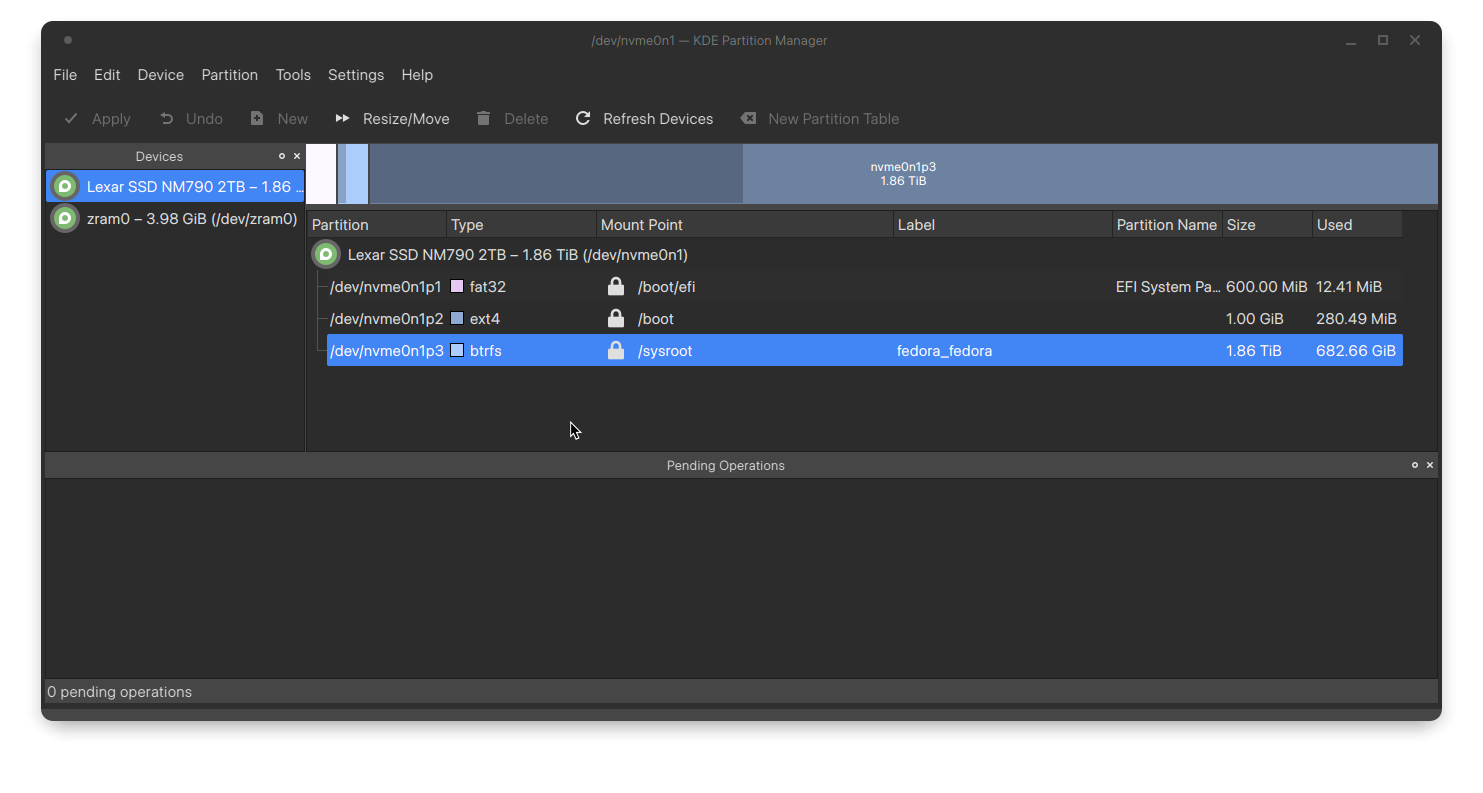Click the New Partition Table label

tap(834, 119)
